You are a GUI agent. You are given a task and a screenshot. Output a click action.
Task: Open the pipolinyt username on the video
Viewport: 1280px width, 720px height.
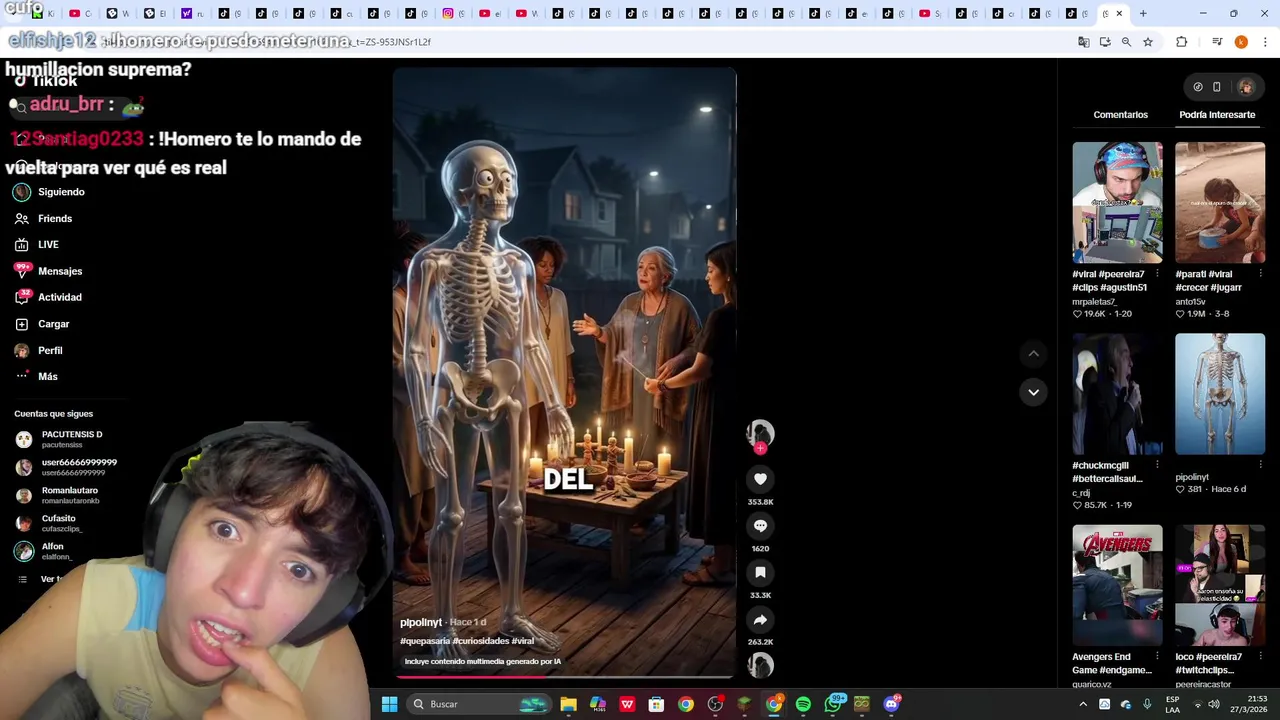click(x=420, y=622)
